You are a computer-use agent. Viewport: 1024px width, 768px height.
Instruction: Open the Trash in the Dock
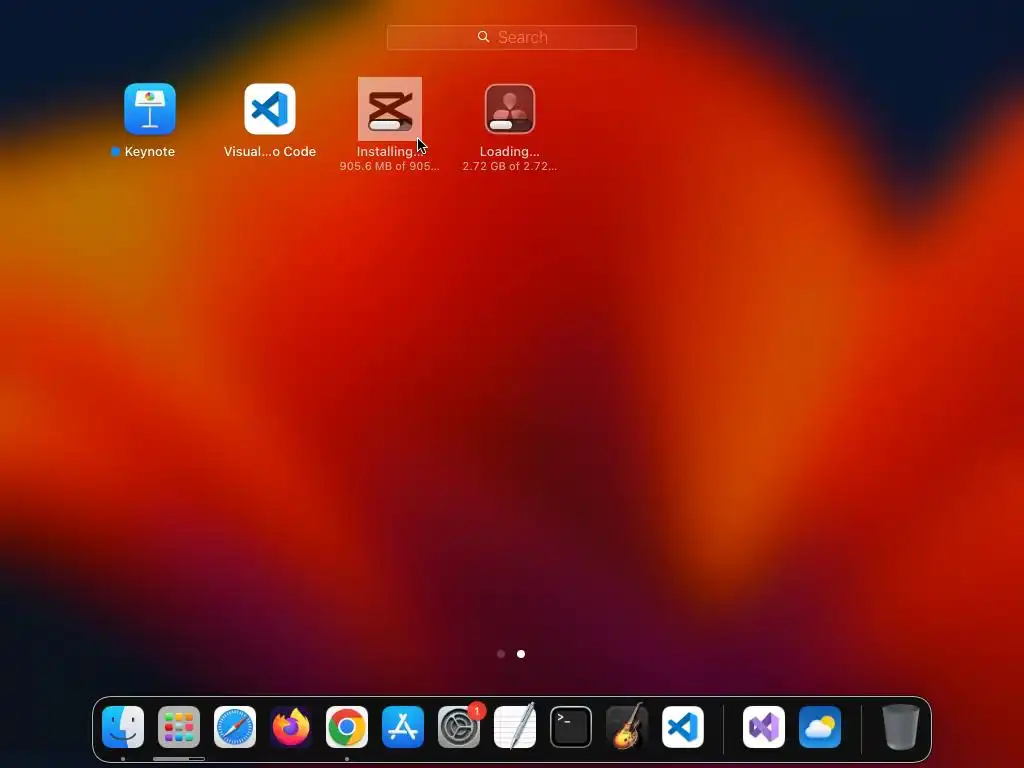(x=901, y=727)
